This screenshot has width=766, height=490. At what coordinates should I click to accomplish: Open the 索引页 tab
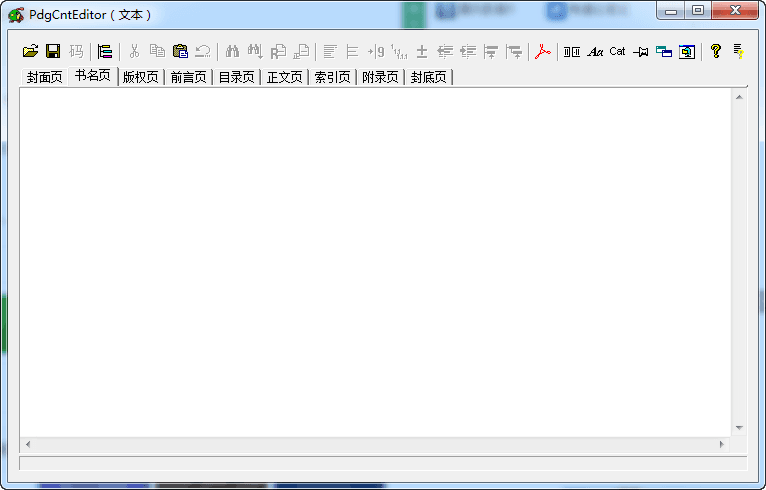coord(332,77)
